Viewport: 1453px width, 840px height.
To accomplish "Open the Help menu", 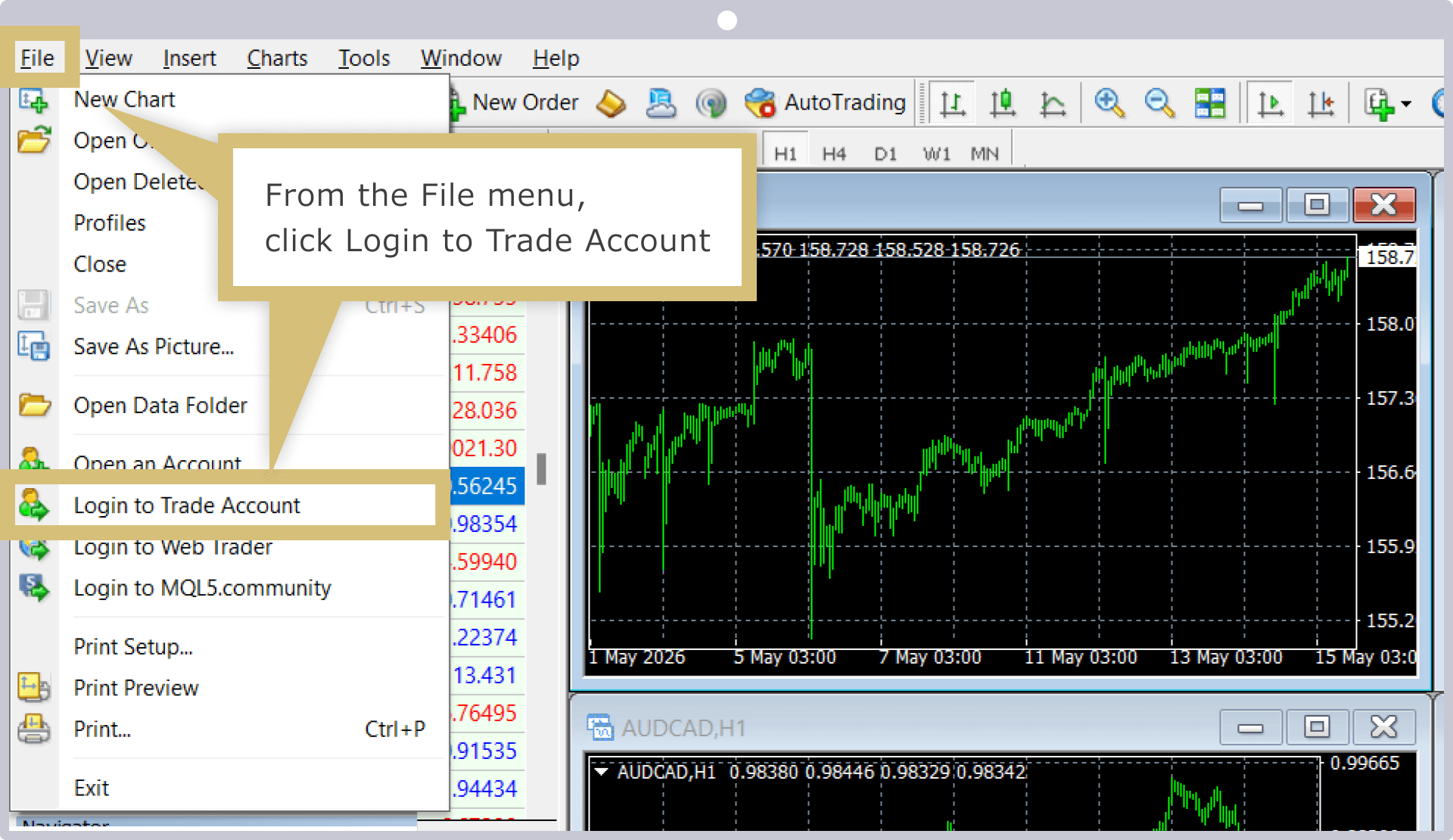I will pyautogui.click(x=555, y=58).
